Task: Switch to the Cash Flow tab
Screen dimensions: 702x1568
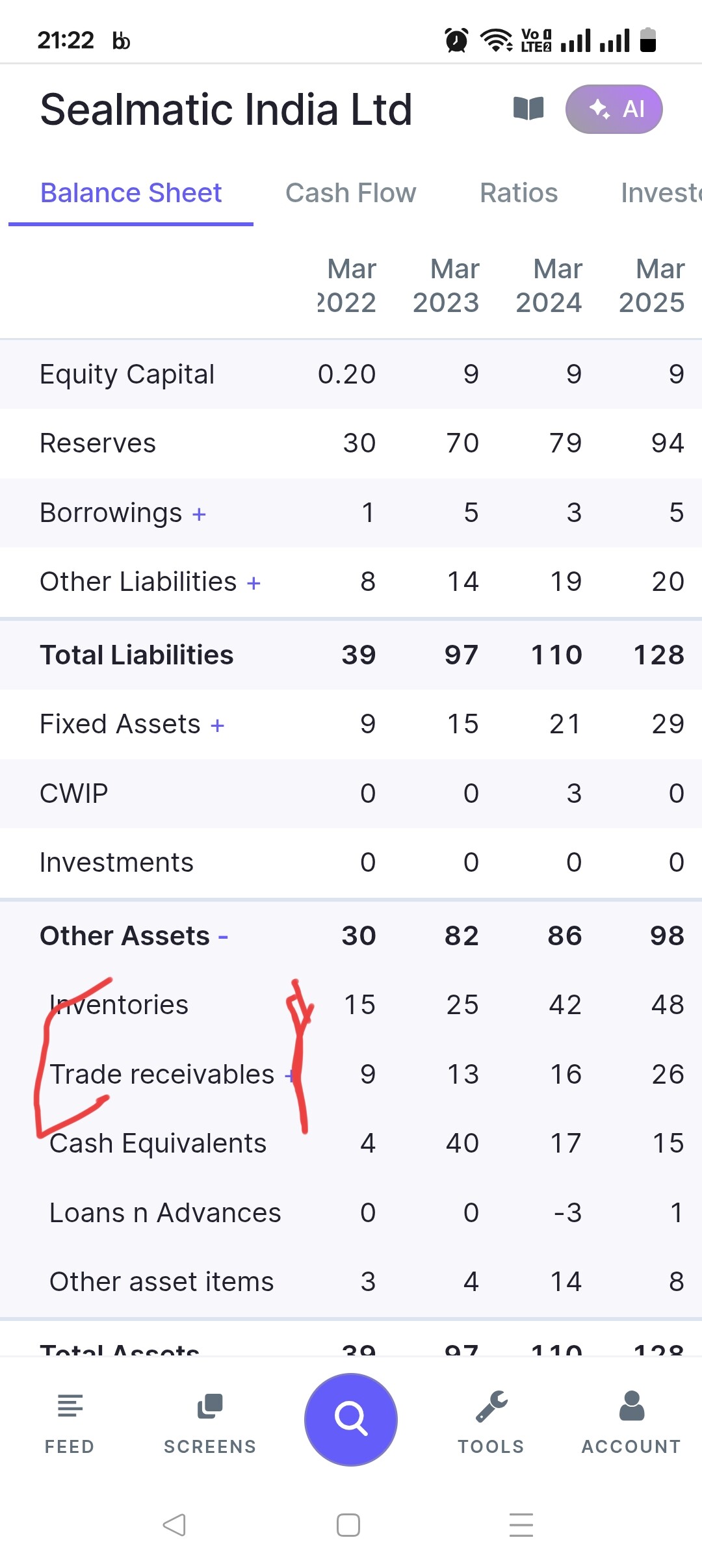Action: click(350, 193)
